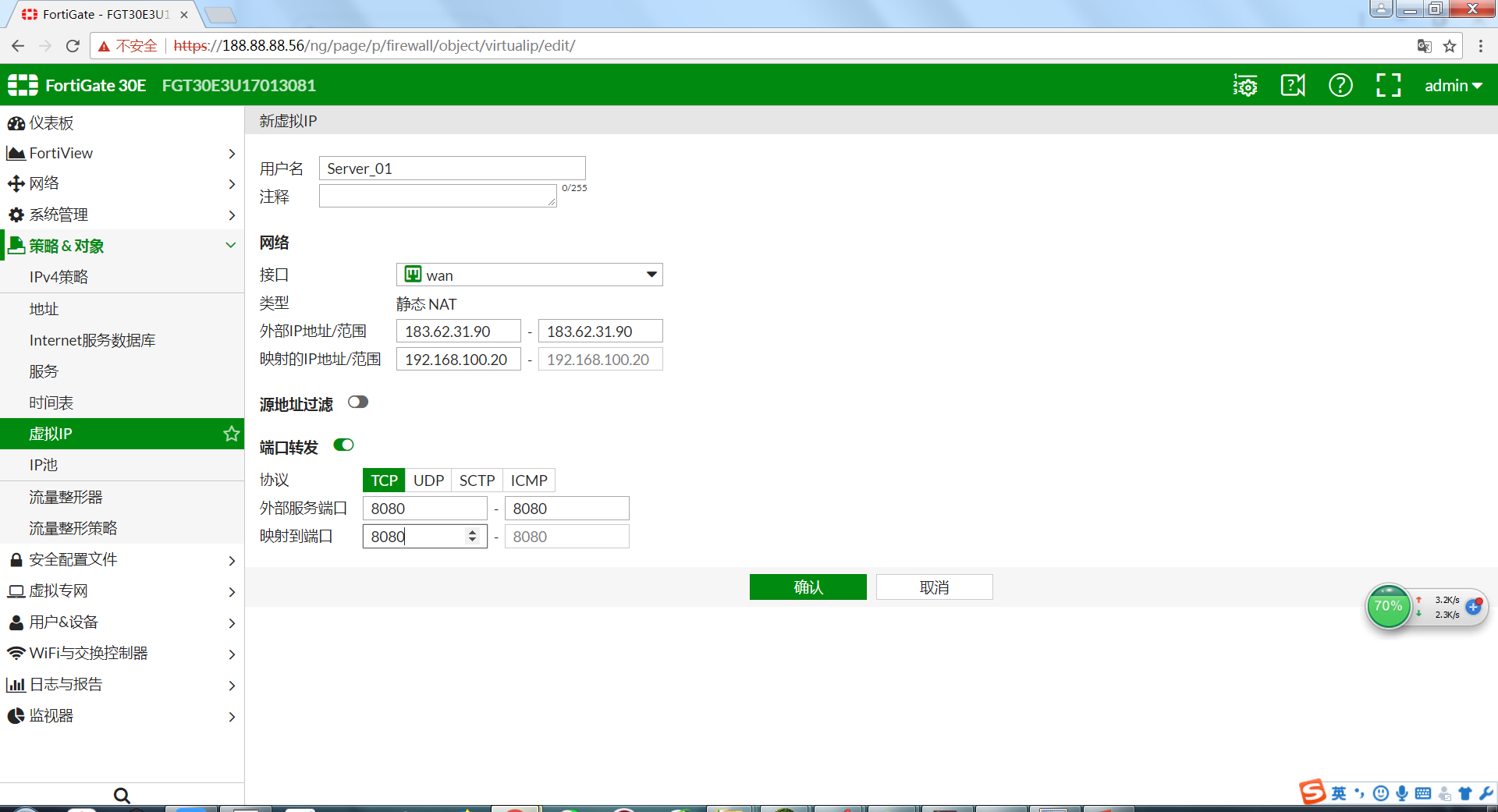Click the 外部服务端口 end field
The height and width of the screenshot is (812, 1498).
point(567,509)
